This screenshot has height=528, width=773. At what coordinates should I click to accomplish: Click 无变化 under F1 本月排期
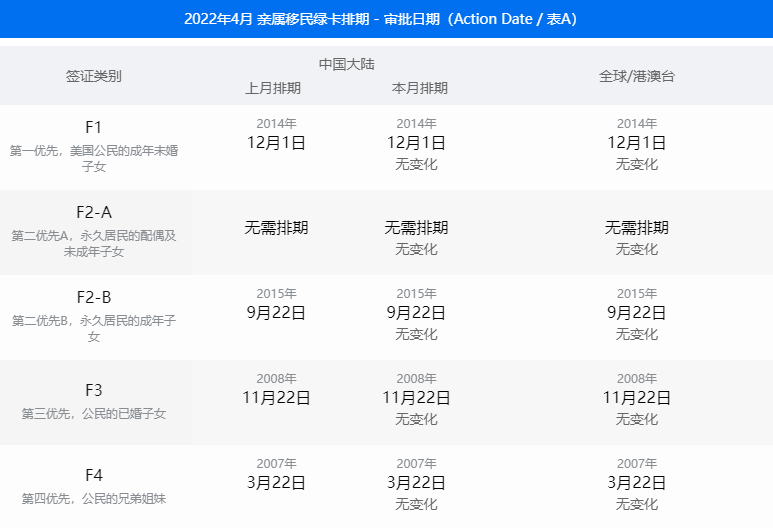click(416, 164)
